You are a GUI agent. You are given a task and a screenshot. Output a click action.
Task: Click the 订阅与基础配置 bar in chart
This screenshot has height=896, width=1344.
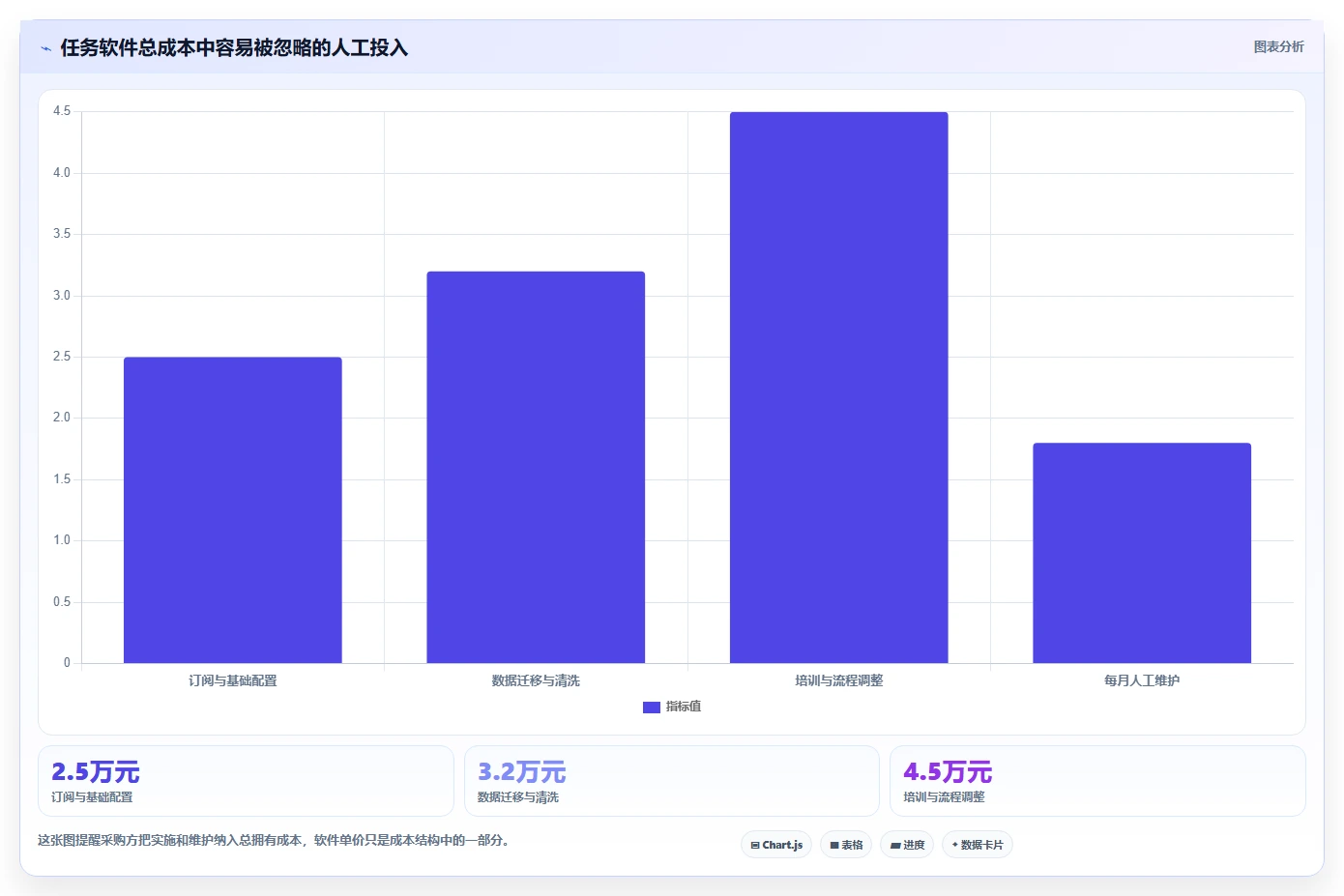(x=233, y=510)
